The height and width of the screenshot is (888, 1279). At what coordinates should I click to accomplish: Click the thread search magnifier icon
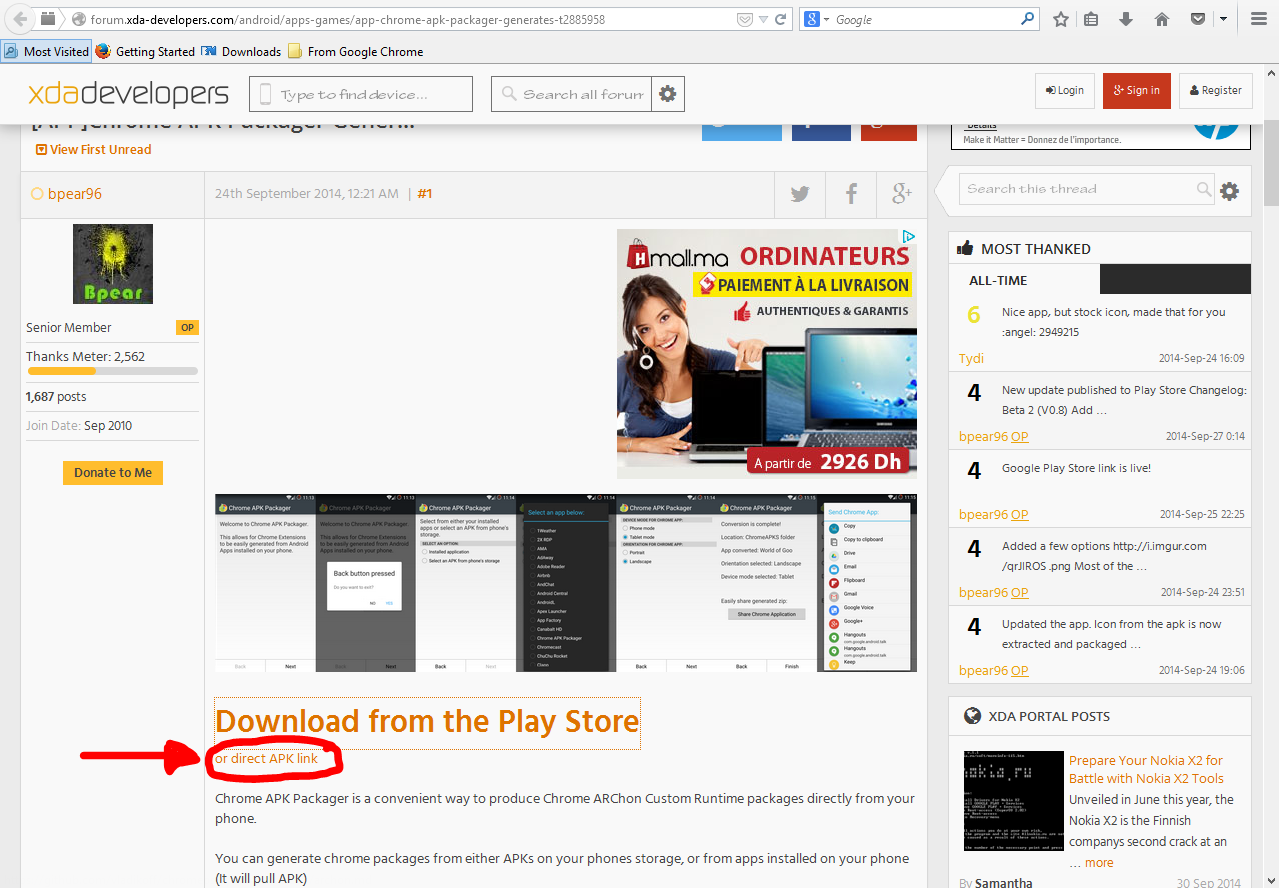point(1205,189)
